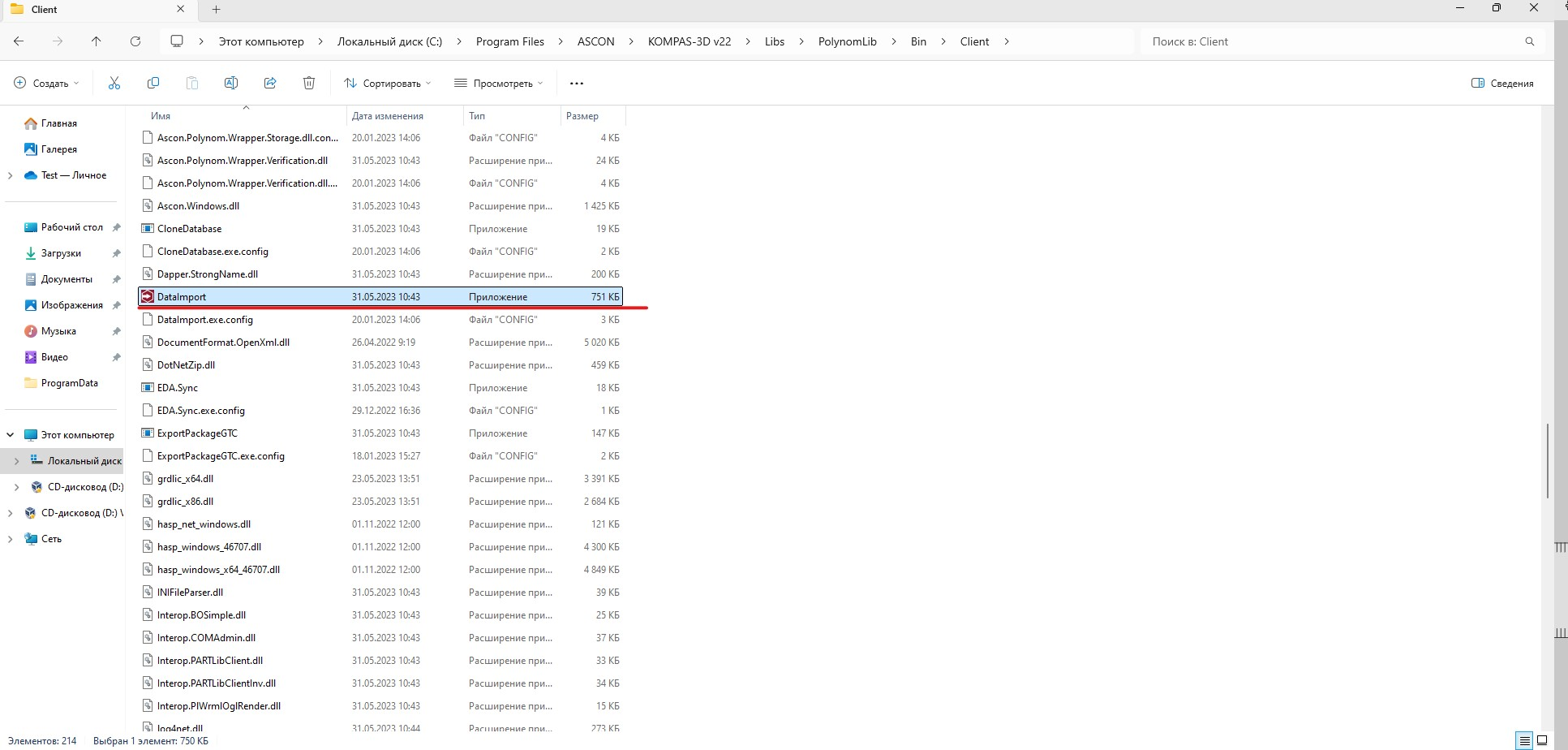The height and width of the screenshot is (750, 1568).
Task: Click the Rename icon in toolbar
Action: [231, 83]
